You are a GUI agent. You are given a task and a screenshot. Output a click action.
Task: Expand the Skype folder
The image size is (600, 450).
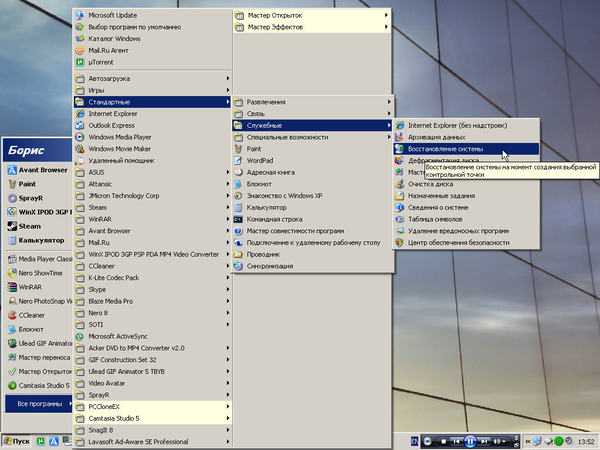pyautogui.click(x=152, y=290)
